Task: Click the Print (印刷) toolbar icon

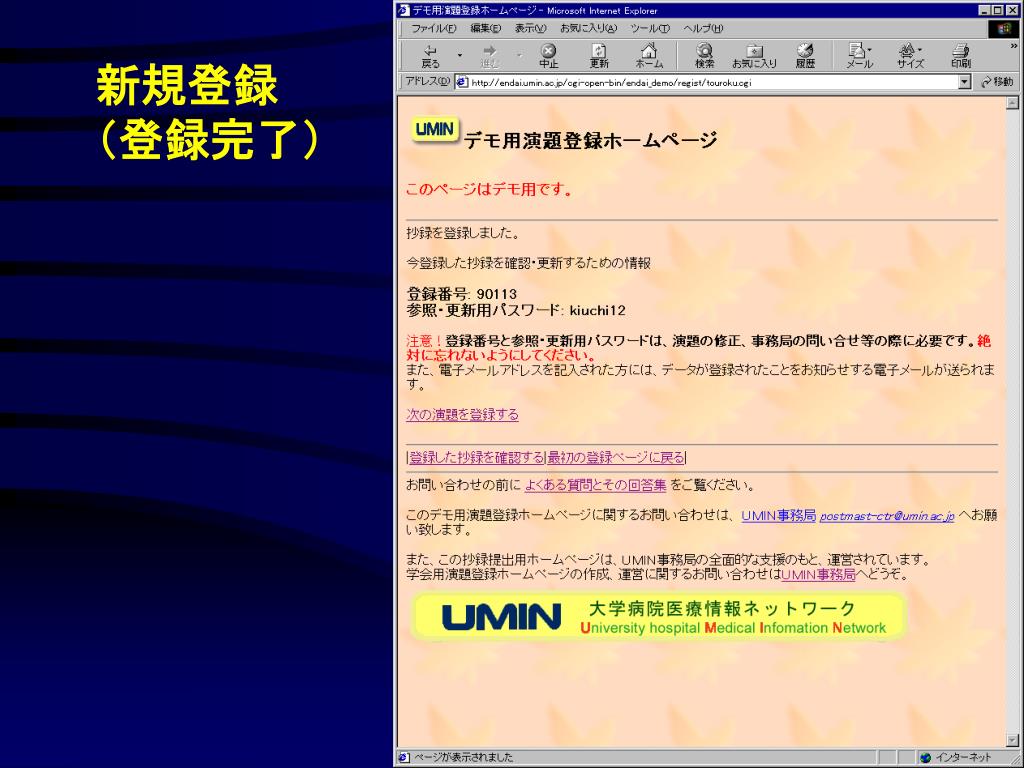Action: click(961, 56)
